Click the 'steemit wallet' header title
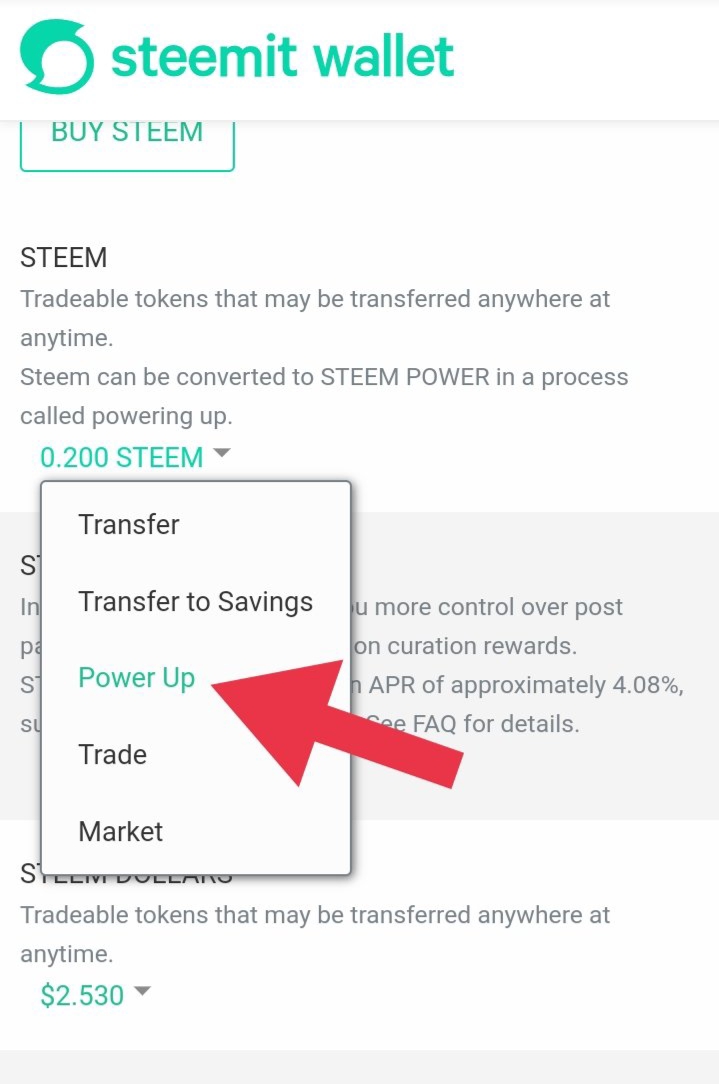719x1084 pixels. tap(283, 58)
